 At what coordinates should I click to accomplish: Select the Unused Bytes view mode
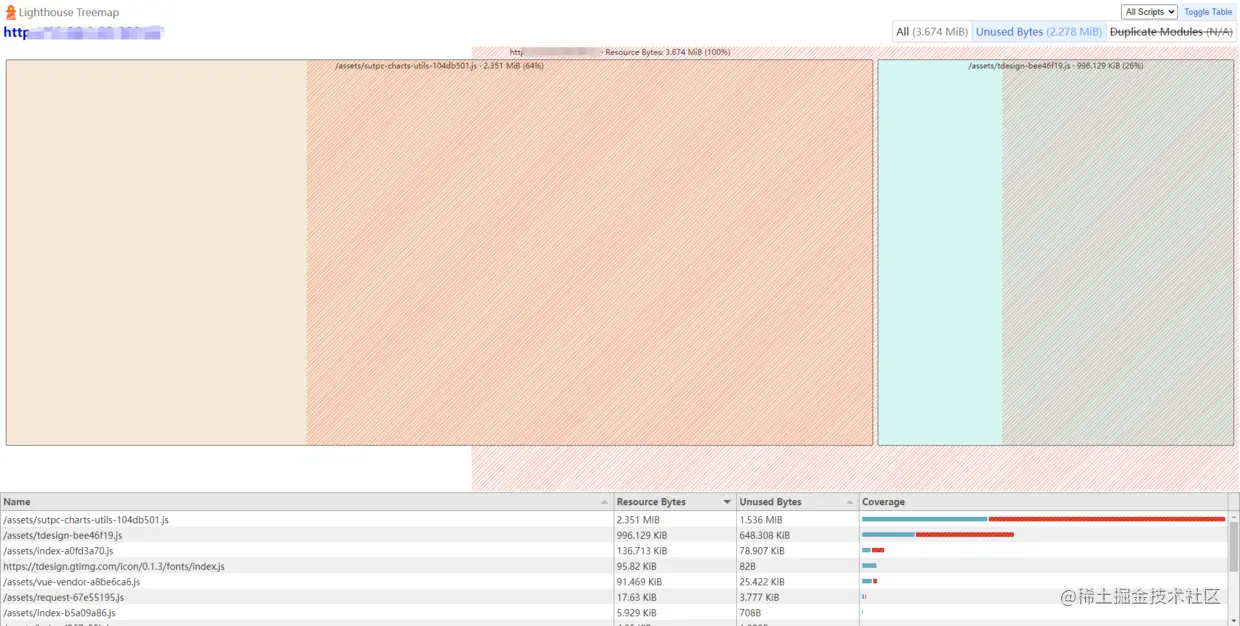[1038, 32]
